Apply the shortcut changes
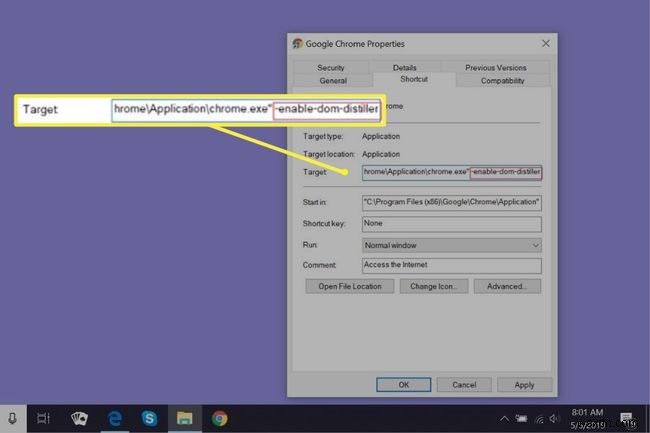Image resolution: width=650 pixels, height=433 pixels. (x=524, y=385)
